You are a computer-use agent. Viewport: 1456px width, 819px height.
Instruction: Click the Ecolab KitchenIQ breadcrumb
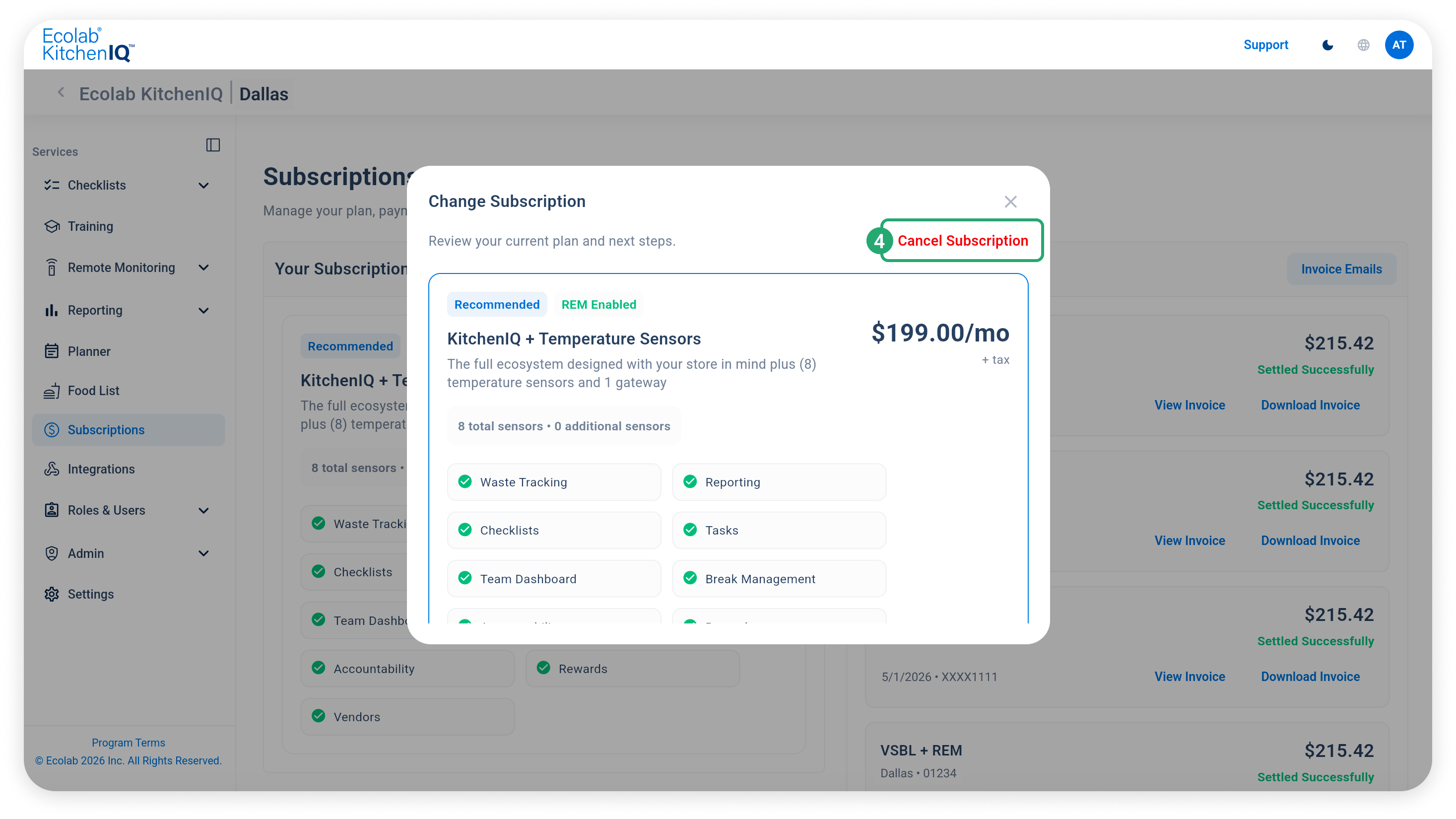151,93
